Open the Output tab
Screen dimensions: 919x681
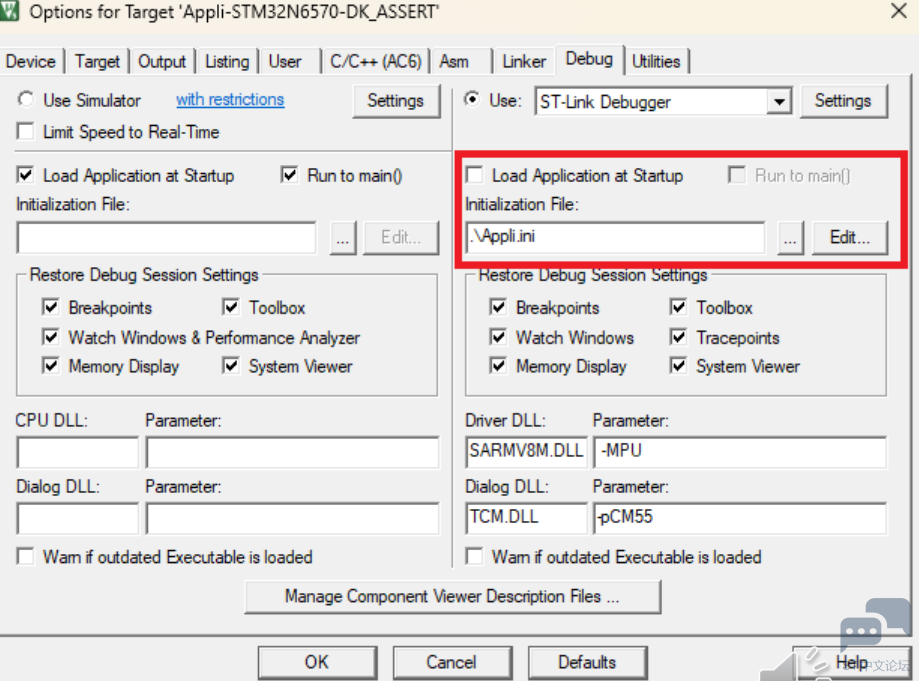point(162,62)
